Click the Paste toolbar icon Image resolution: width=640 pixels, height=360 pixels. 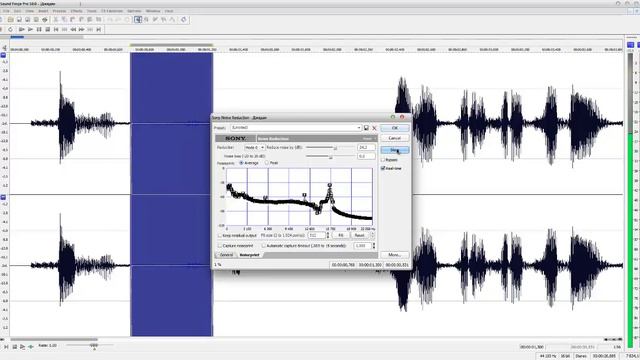tap(73, 20)
